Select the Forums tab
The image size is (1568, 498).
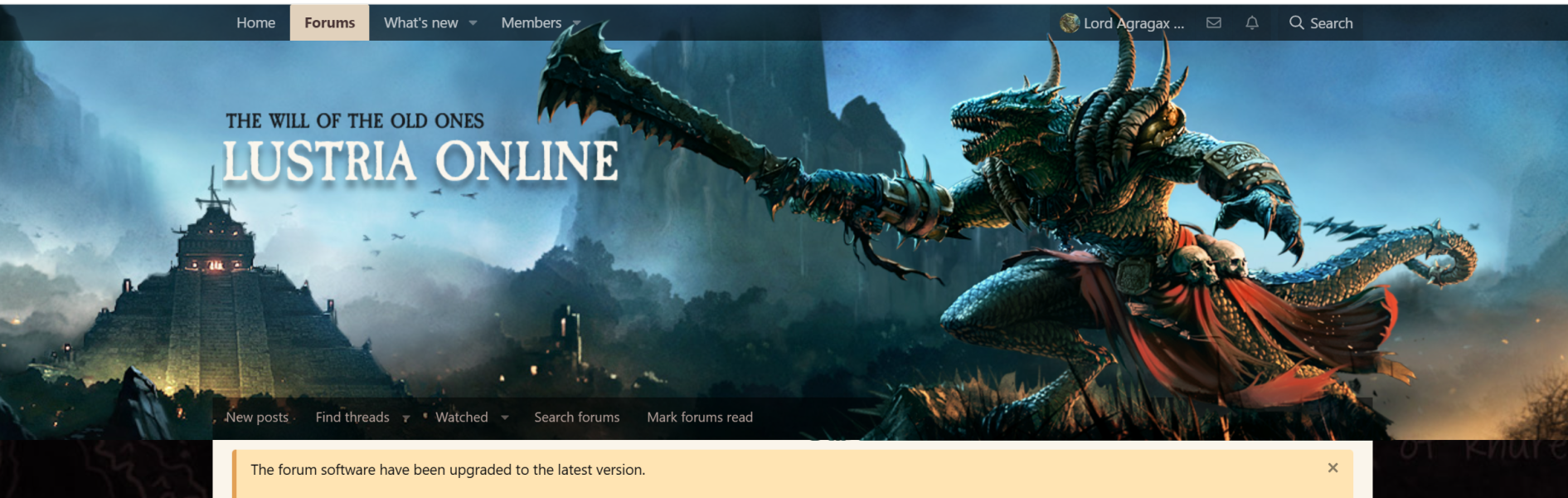329,23
